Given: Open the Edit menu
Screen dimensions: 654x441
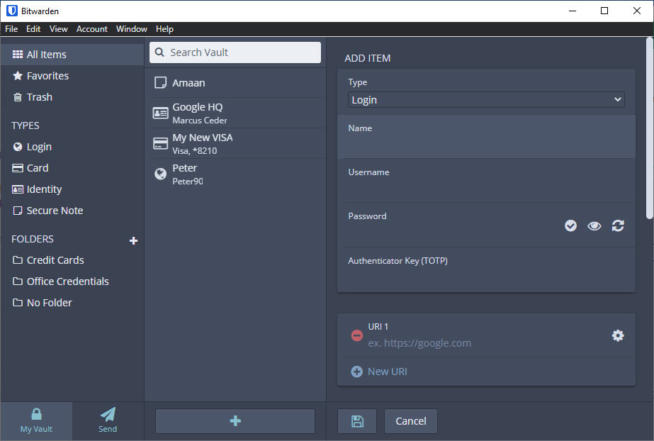Looking at the screenshot, I should 33,29.
